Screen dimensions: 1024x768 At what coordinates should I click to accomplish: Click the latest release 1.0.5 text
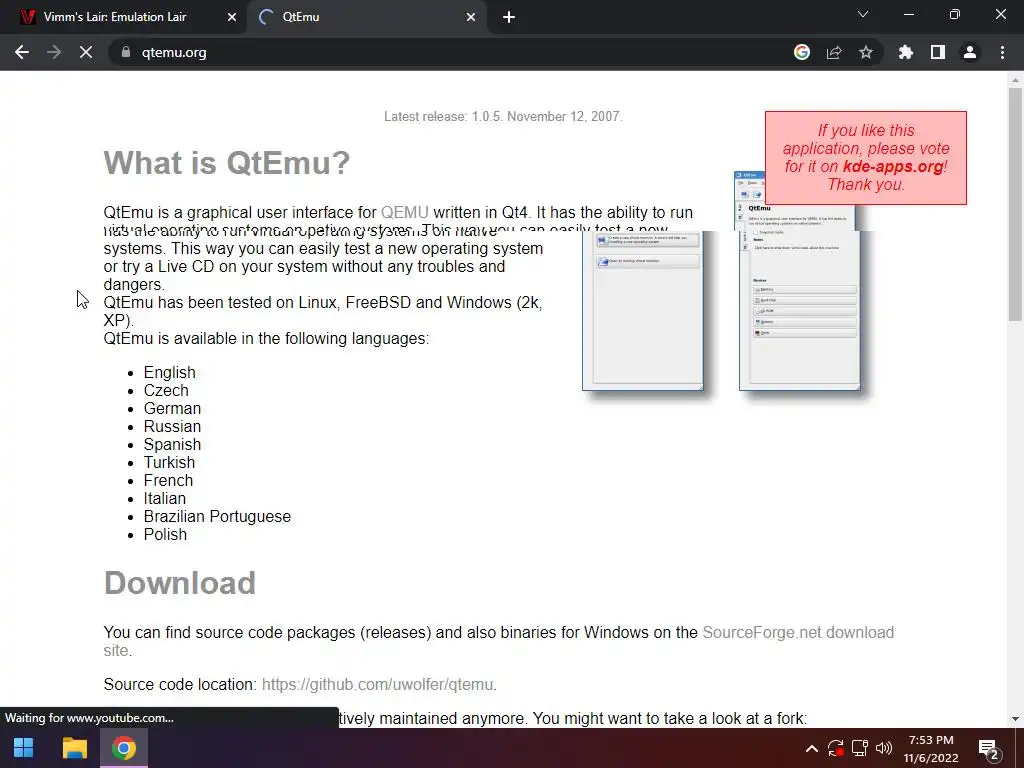(503, 116)
